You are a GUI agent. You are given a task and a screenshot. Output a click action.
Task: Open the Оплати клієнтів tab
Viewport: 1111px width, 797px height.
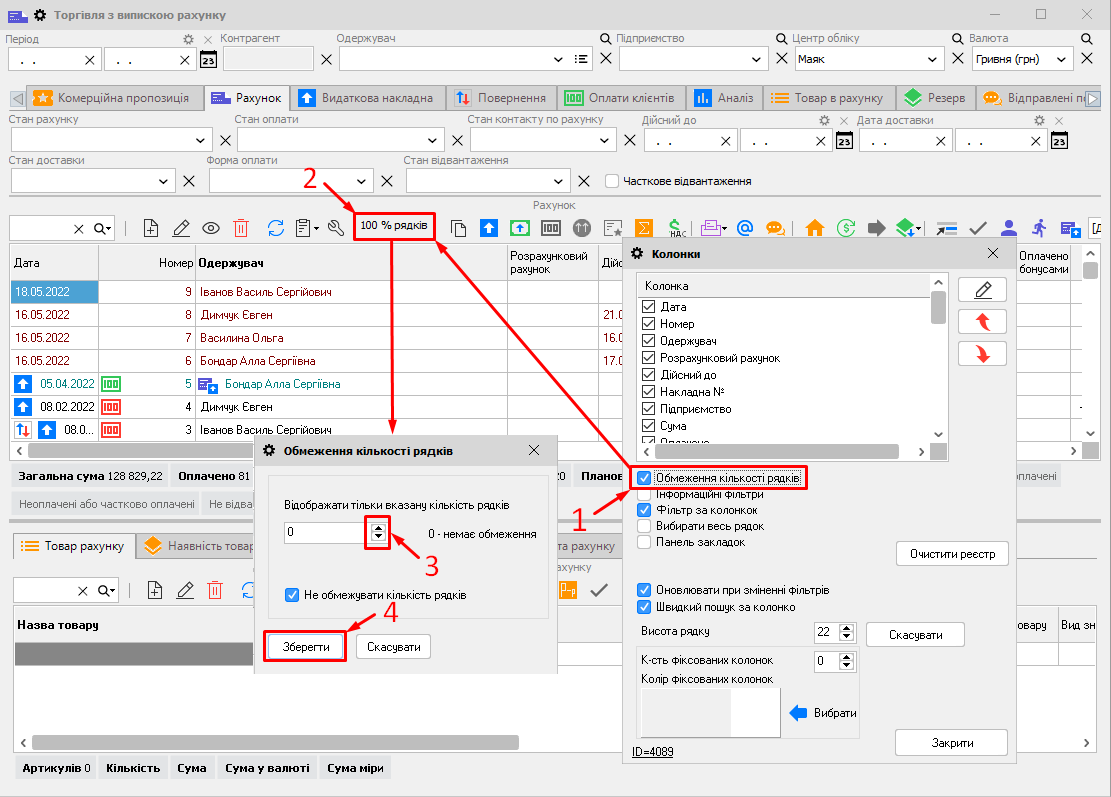(621, 98)
